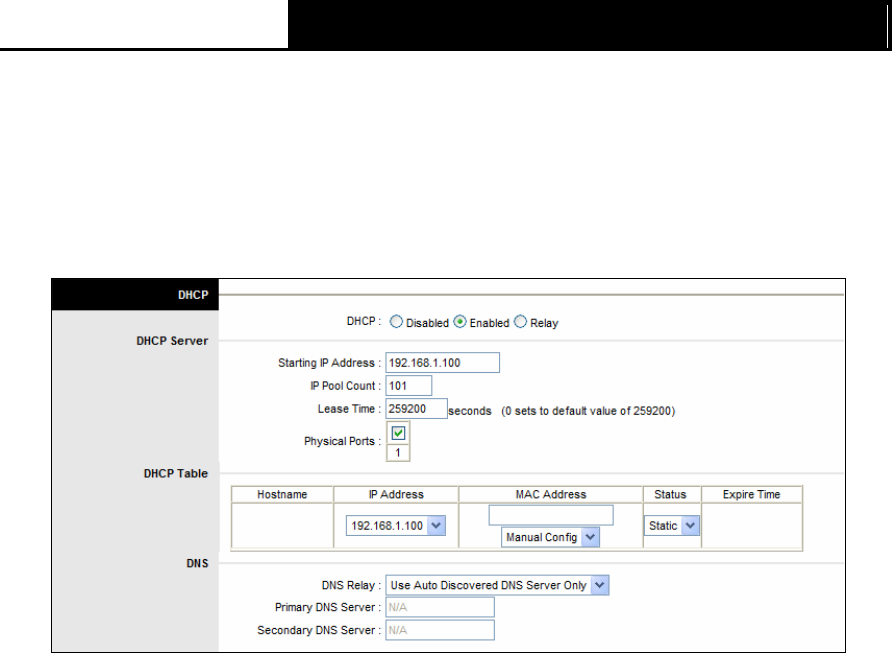Viewport: 892px width, 653px height.
Task: Click the Status column header
Action: (x=671, y=494)
